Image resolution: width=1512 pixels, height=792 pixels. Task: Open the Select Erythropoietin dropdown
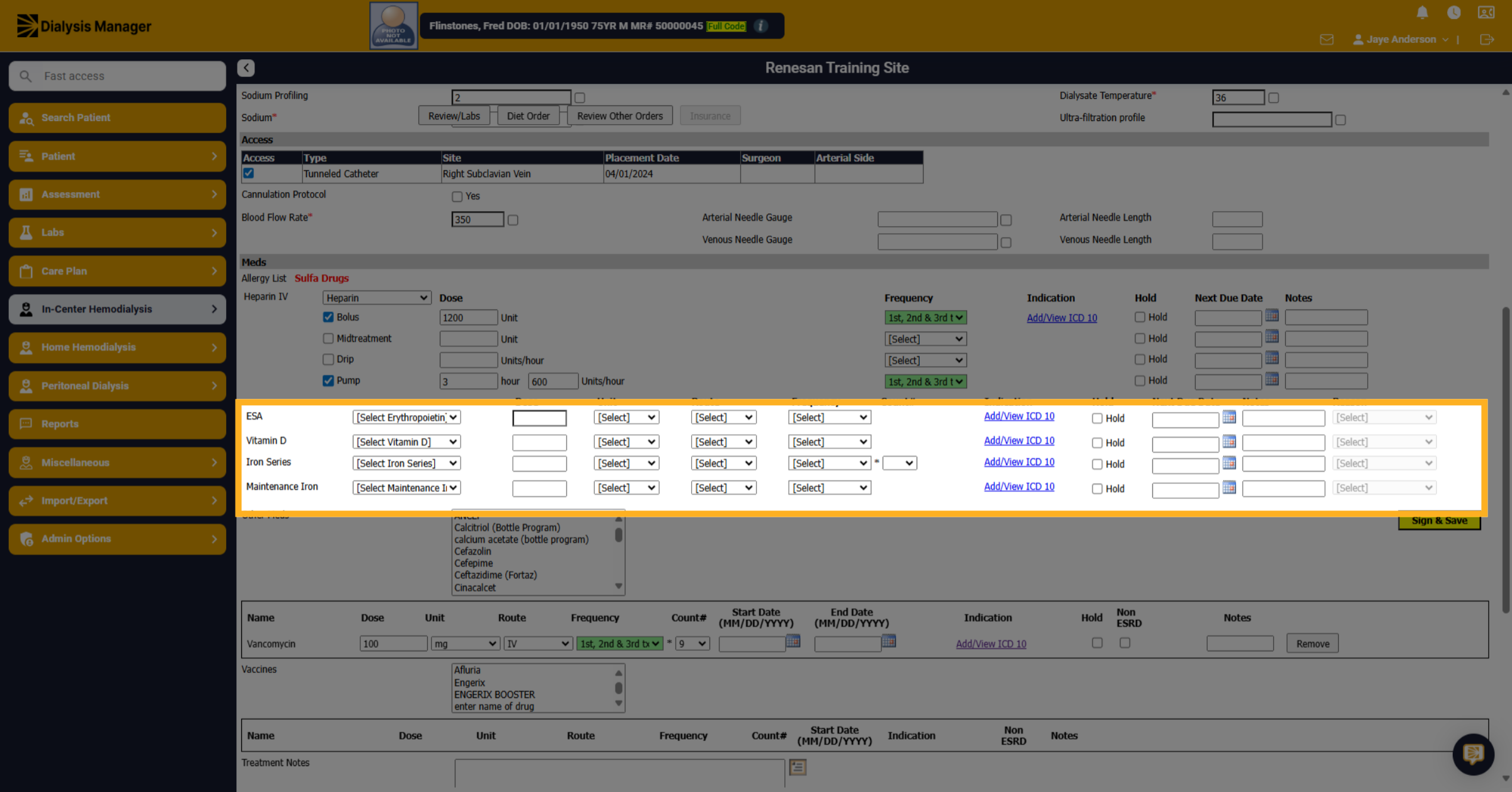[406, 417]
